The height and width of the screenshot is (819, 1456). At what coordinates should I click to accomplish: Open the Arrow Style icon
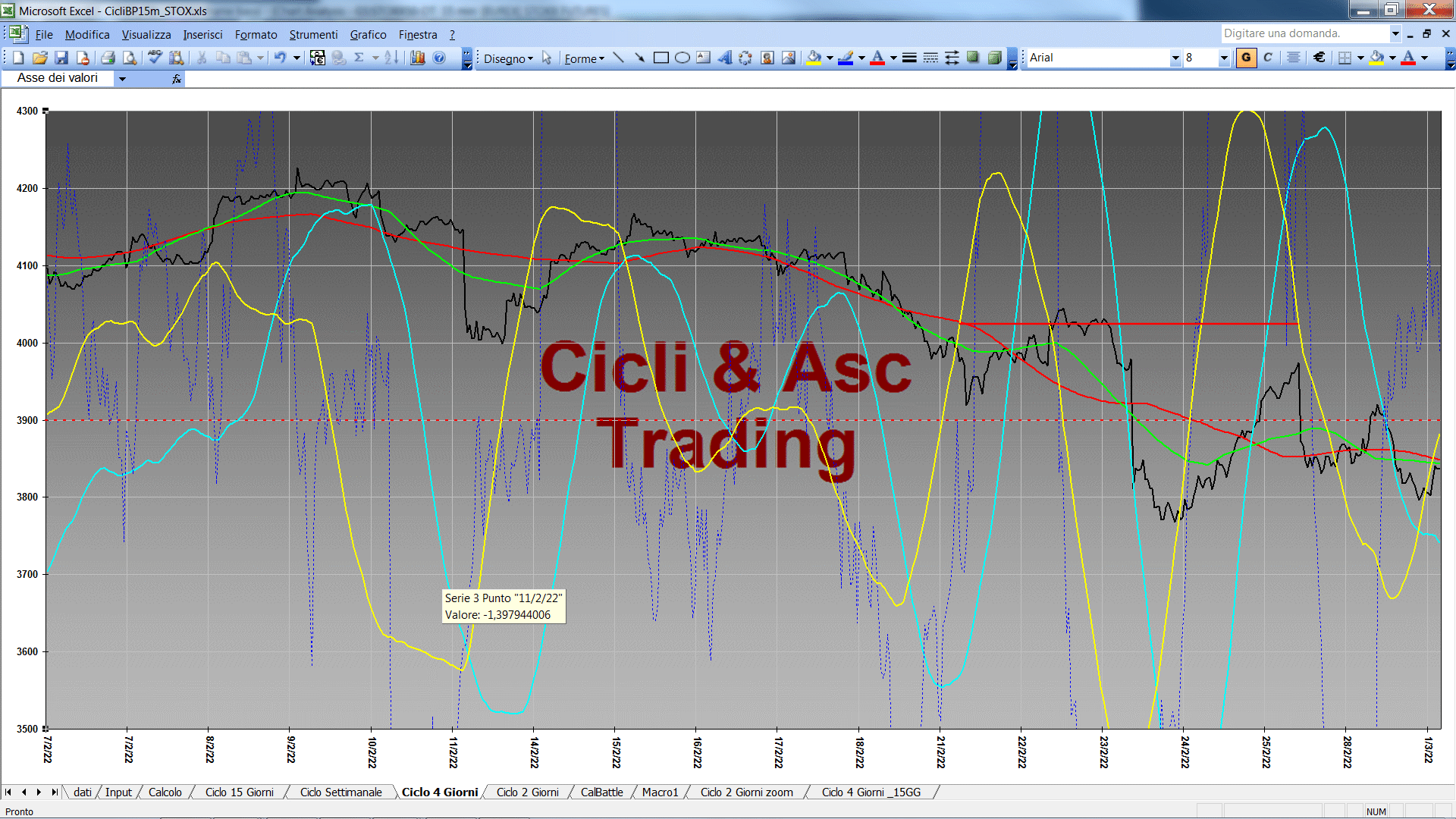coord(952,58)
